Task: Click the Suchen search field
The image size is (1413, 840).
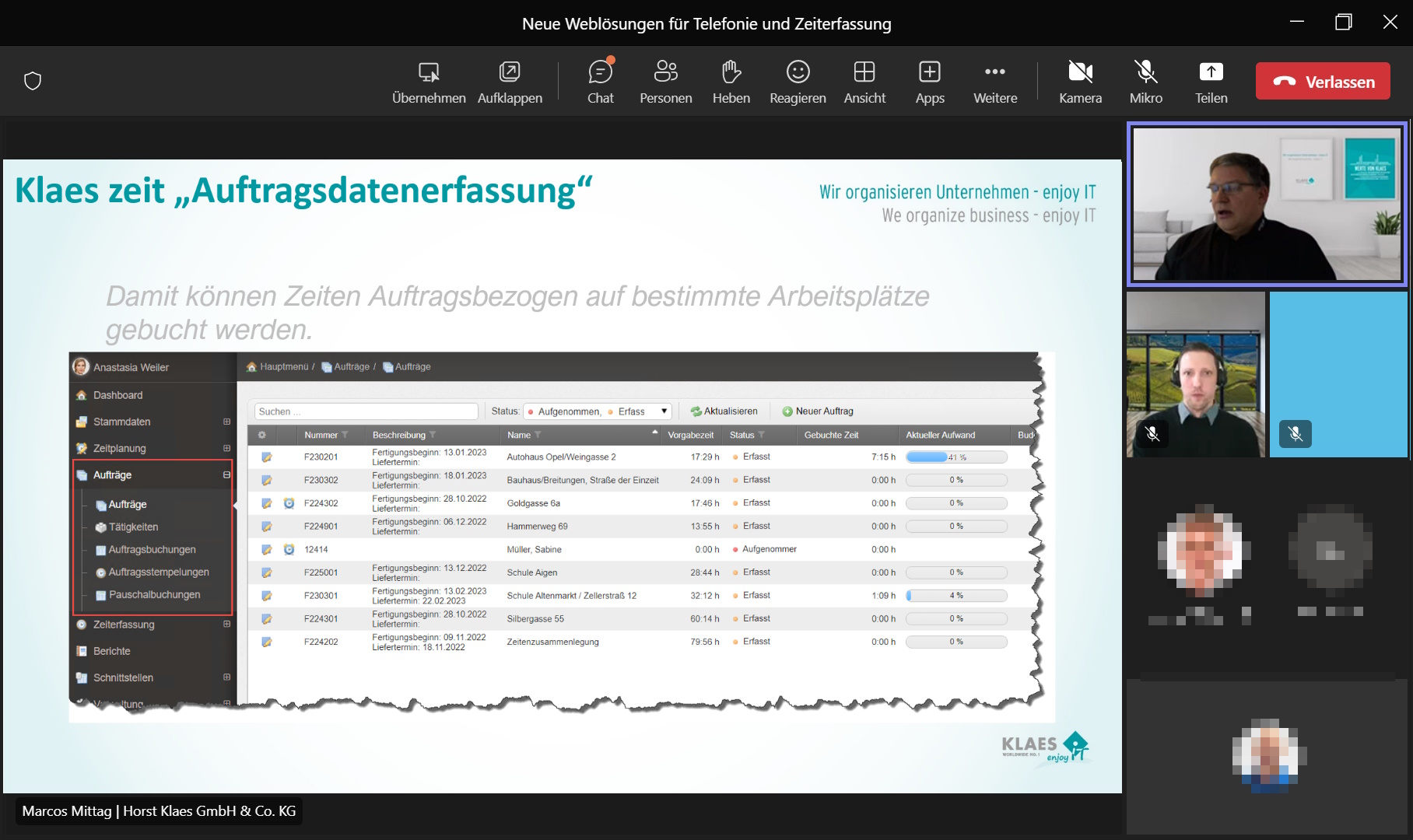Action: [366, 411]
